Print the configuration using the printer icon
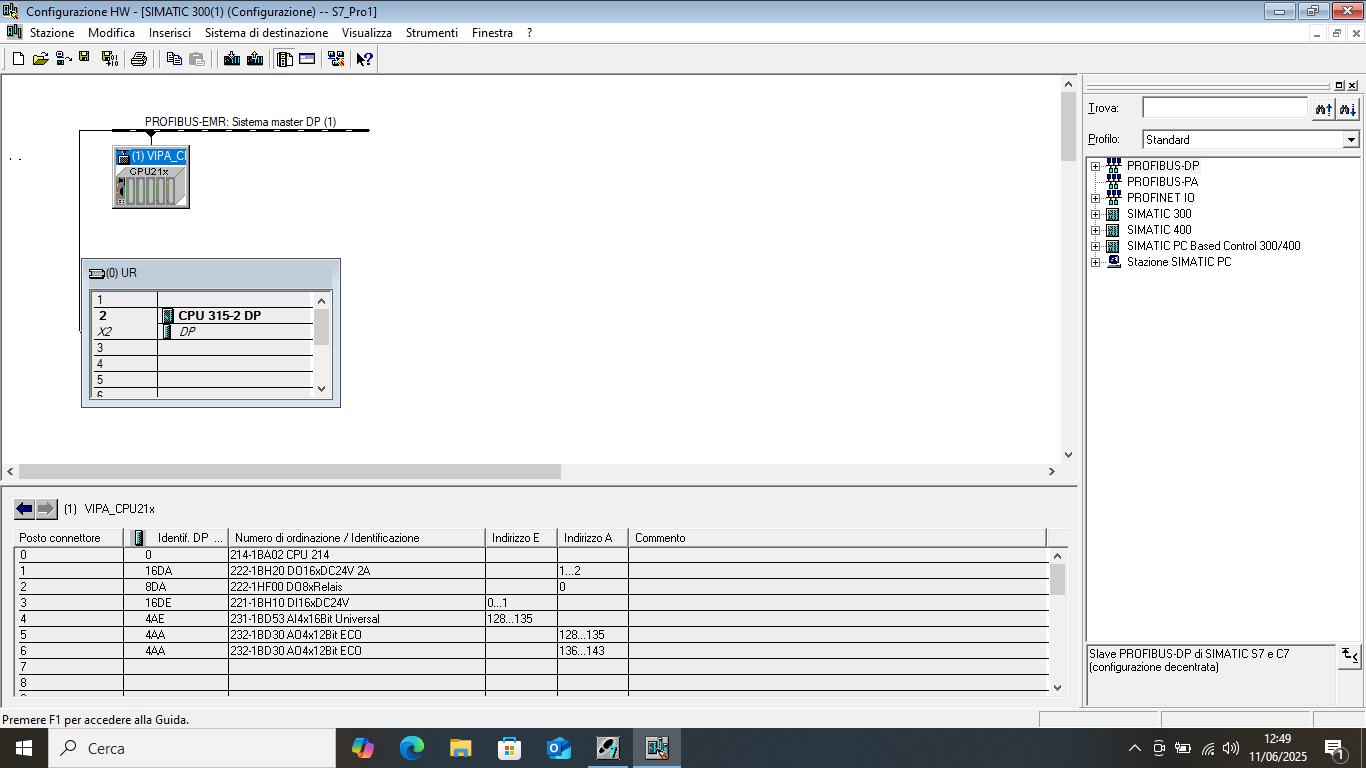The image size is (1366, 768). pyautogui.click(x=139, y=59)
